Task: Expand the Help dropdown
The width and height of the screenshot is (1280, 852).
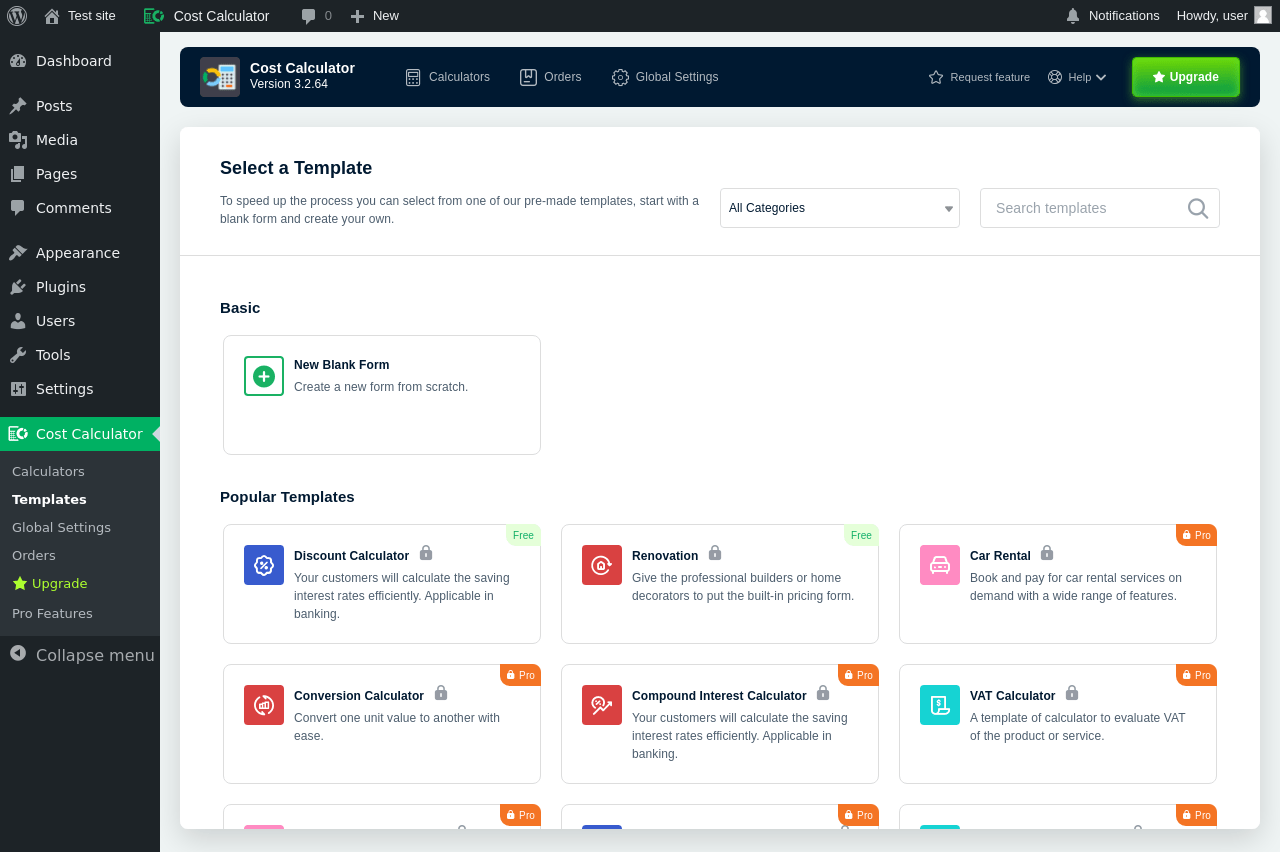Action: [x=1077, y=77]
